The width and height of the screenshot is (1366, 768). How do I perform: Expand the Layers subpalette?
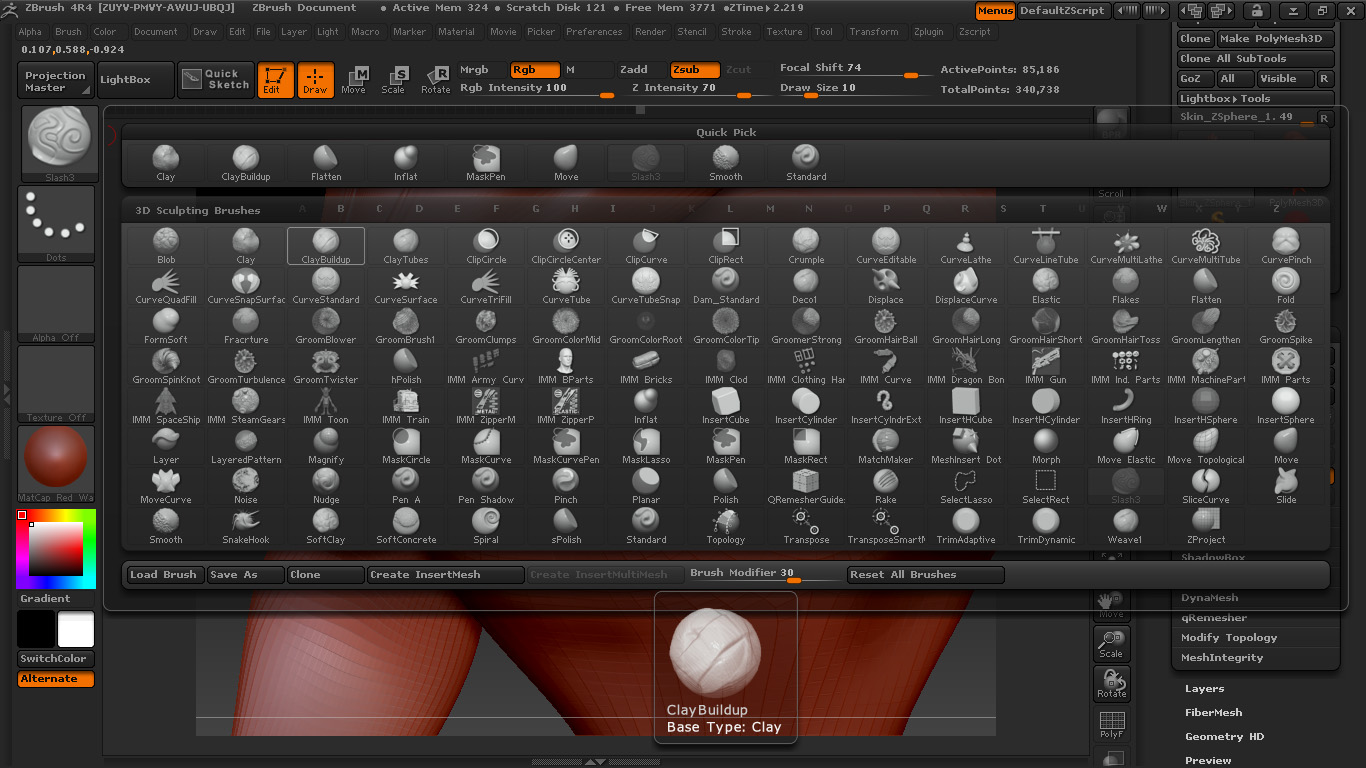1204,689
